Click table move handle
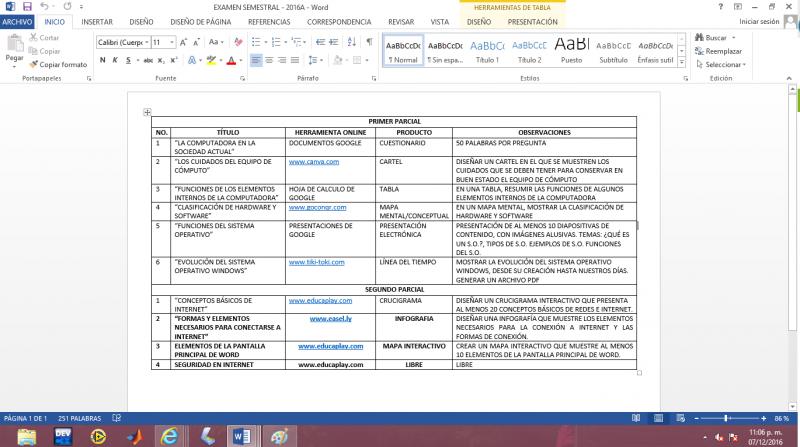The width and height of the screenshot is (800, 447). (147, 112)
